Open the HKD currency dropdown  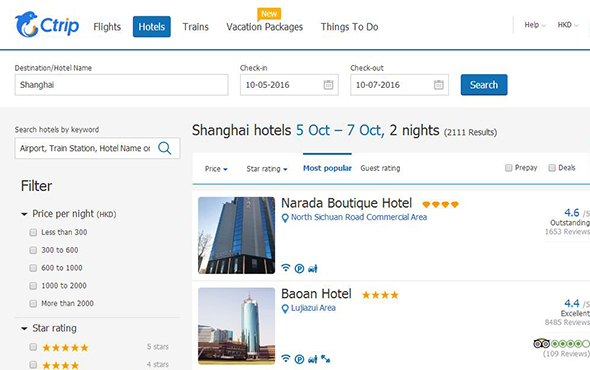coord(567,25)
